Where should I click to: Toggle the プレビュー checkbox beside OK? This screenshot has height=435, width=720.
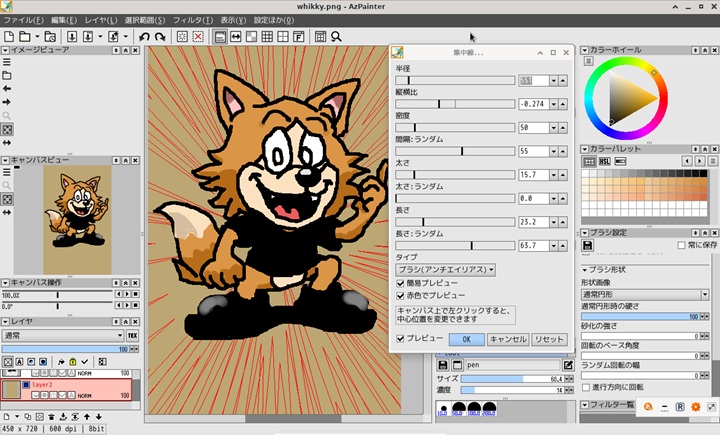click(400, 339)
